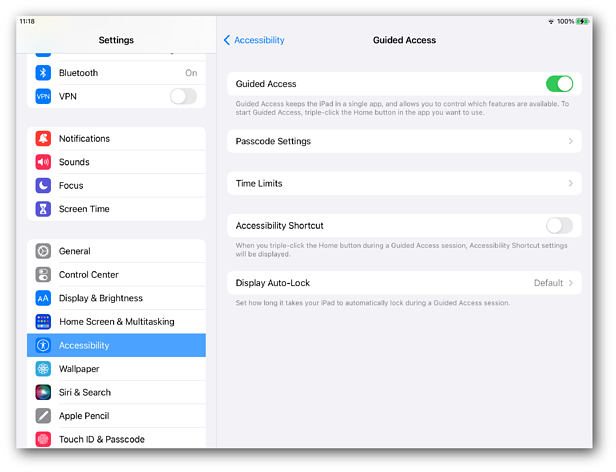Open Home Screen & Multitasking

[x=116, y=322]
